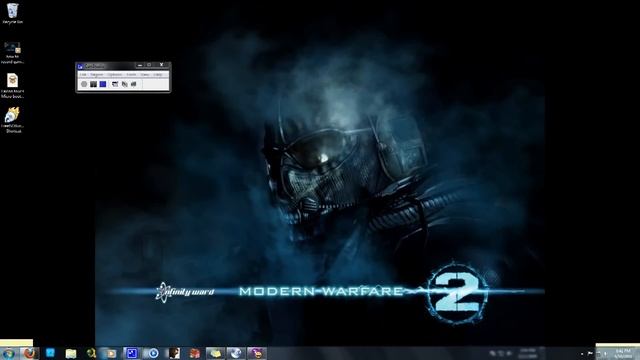Image resolution: width=640 pixels, height=360 pixels.
Task: Select the document desktop icon with page
Action: [13, 86]
